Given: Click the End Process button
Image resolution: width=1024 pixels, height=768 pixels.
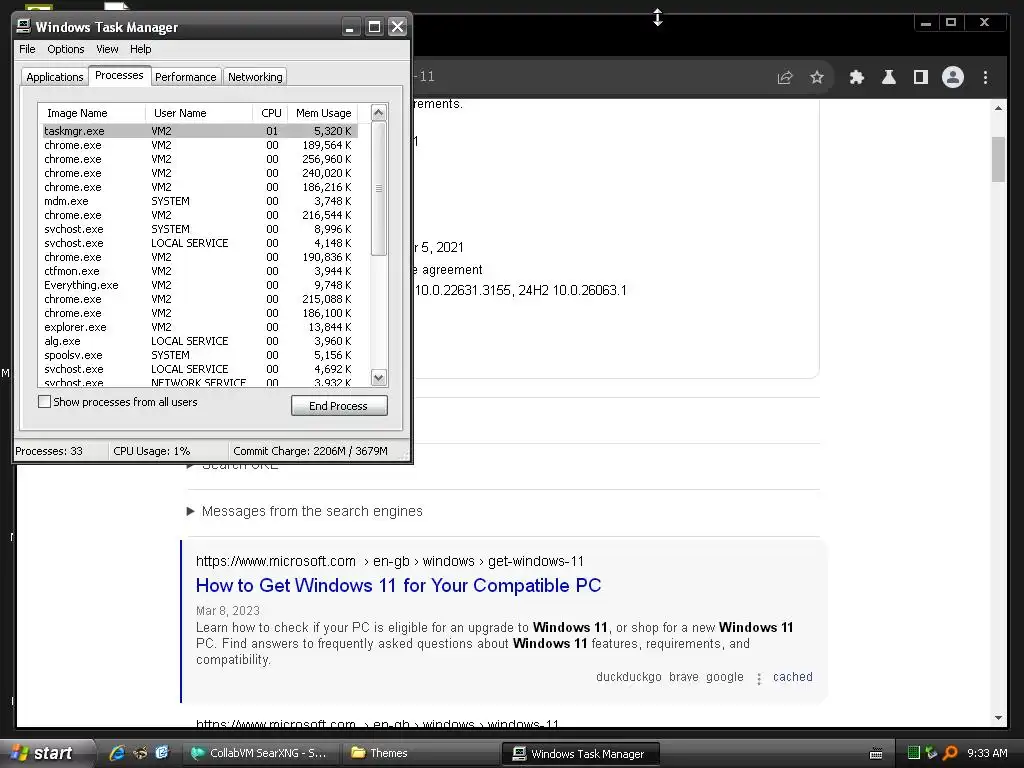Looking at the screenshot, I should [339, 406].
